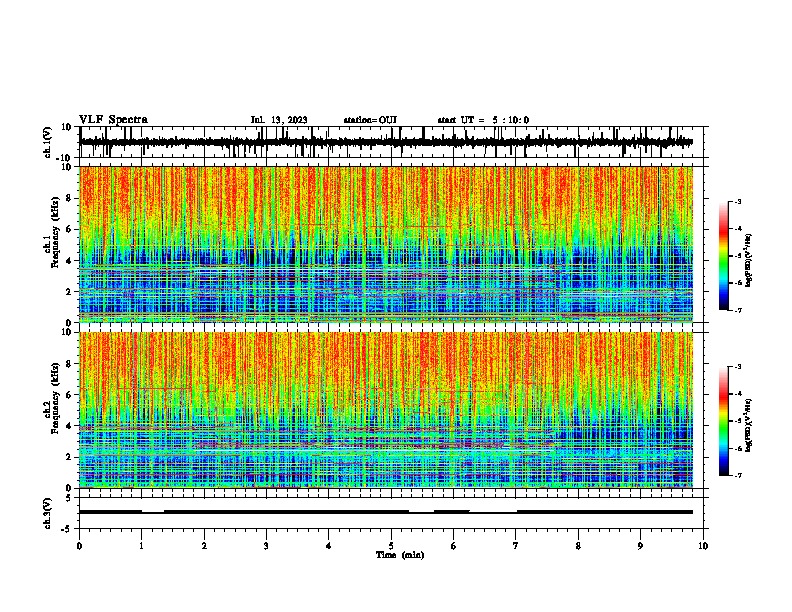
Task: Click the "-5" tick on ch.3(V) axis
Action: point(67,529)
